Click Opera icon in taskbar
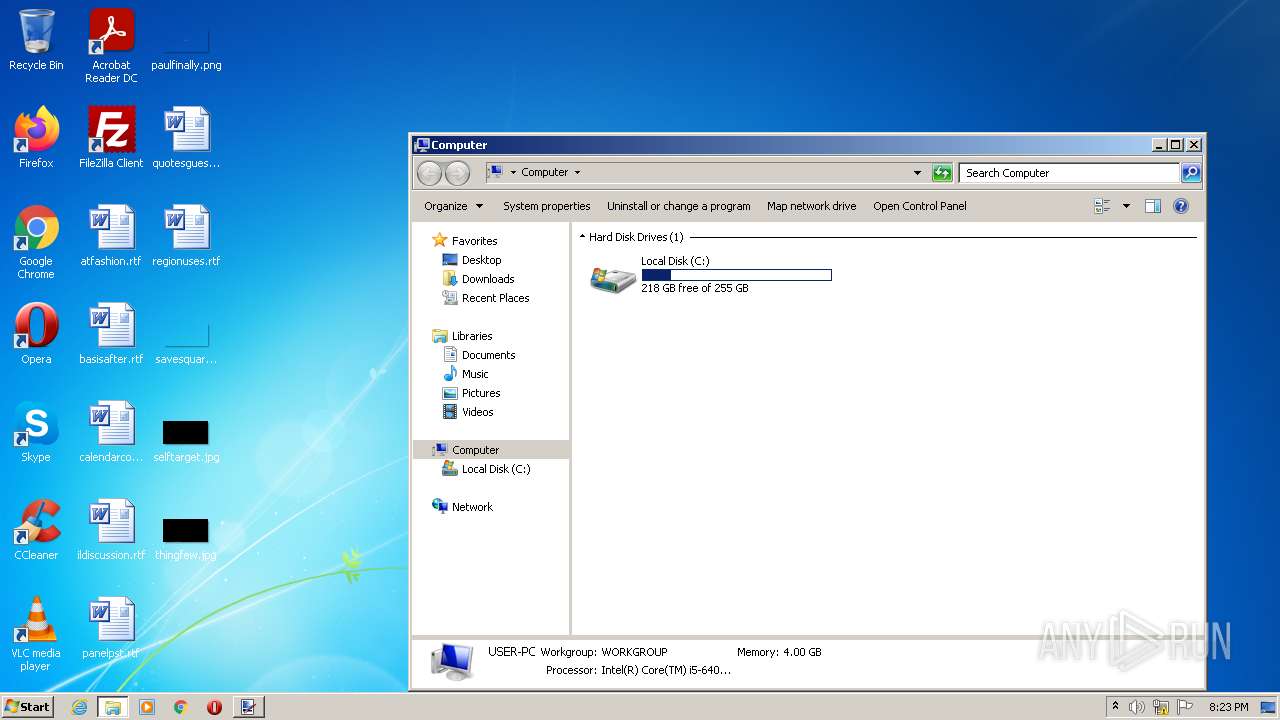 click(x=214, y=707)
